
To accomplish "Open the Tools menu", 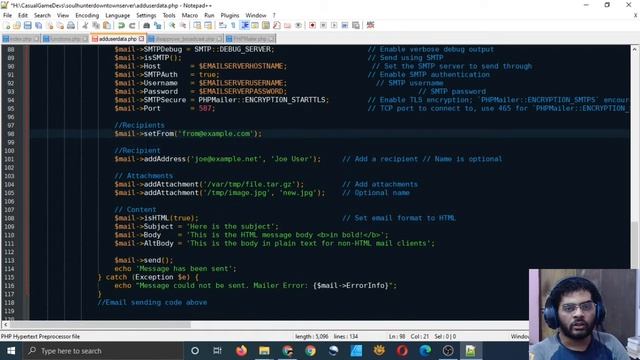I will click(x=169, y=15).
